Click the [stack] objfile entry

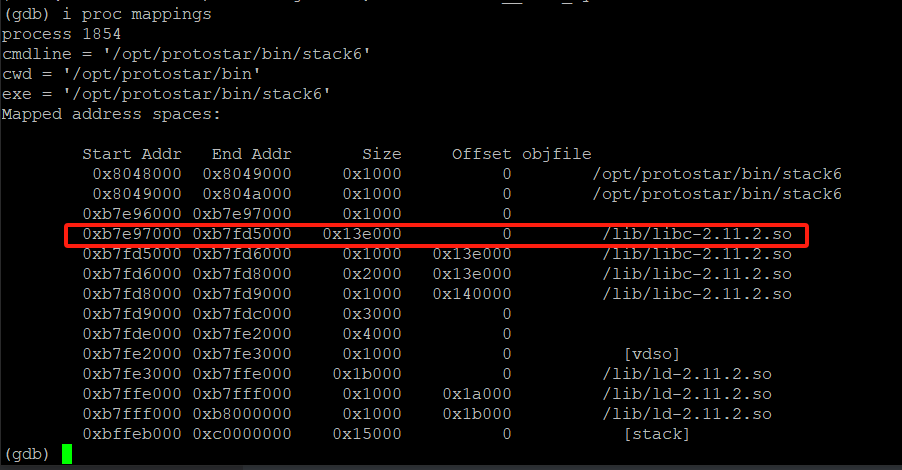tap(656, 434)
